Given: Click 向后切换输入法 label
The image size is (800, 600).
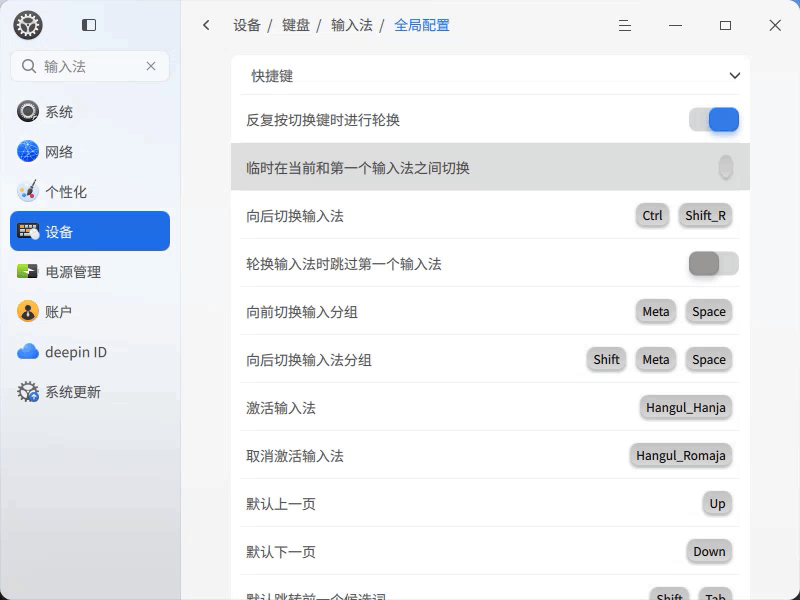Looking at the screenshot, I should (295, 216).
